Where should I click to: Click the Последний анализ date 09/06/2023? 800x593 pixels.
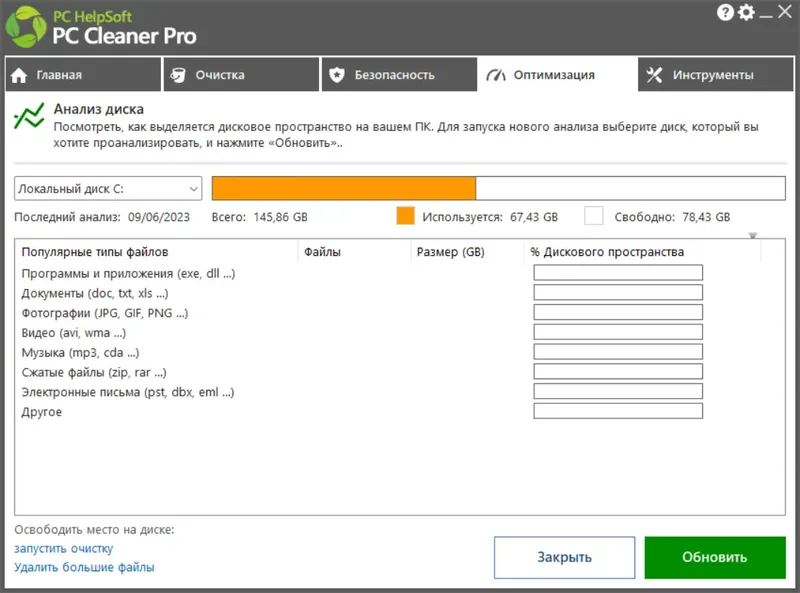coord(159,217)
